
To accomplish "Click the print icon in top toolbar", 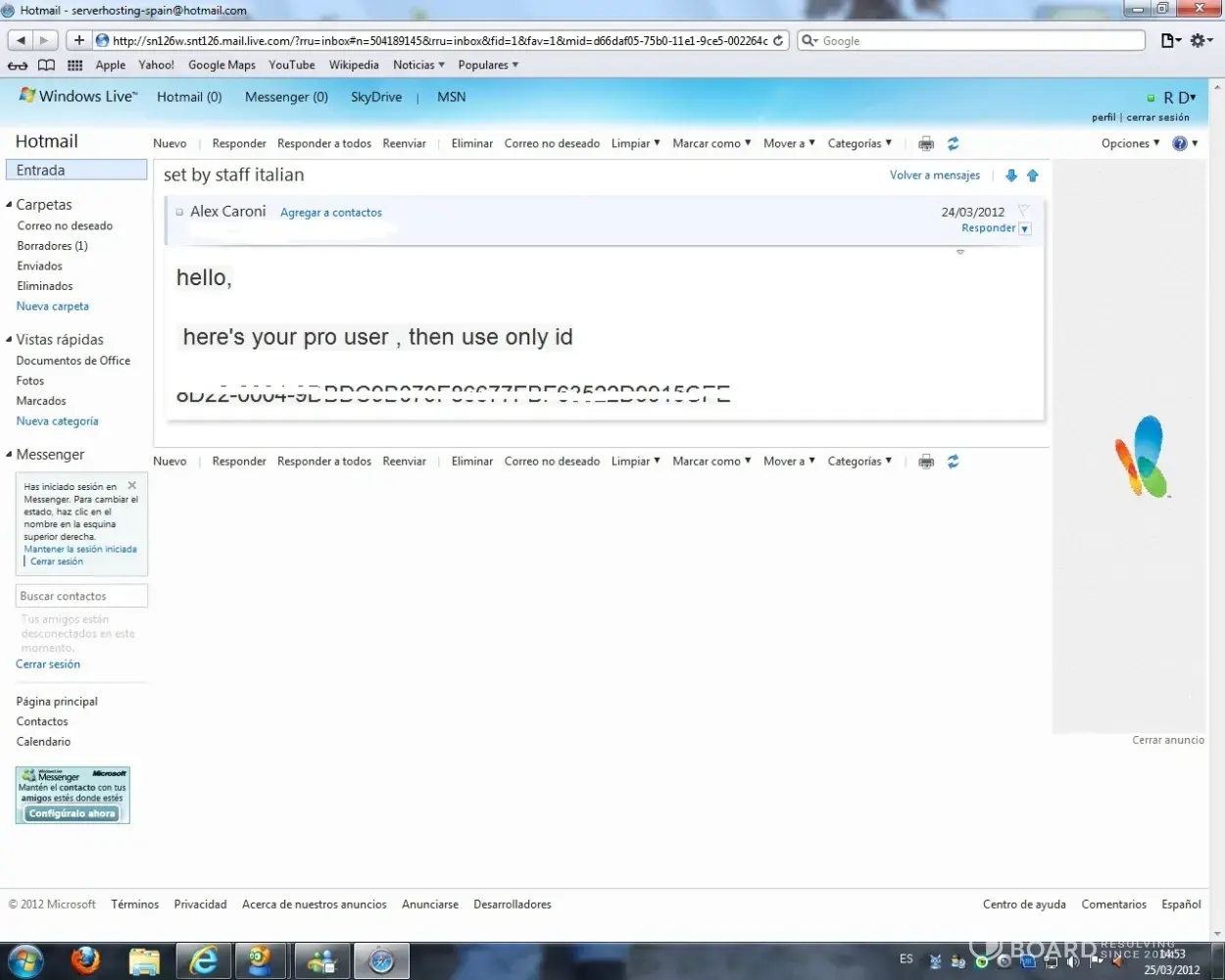I will pyautogui.click(x=925, y=144).
